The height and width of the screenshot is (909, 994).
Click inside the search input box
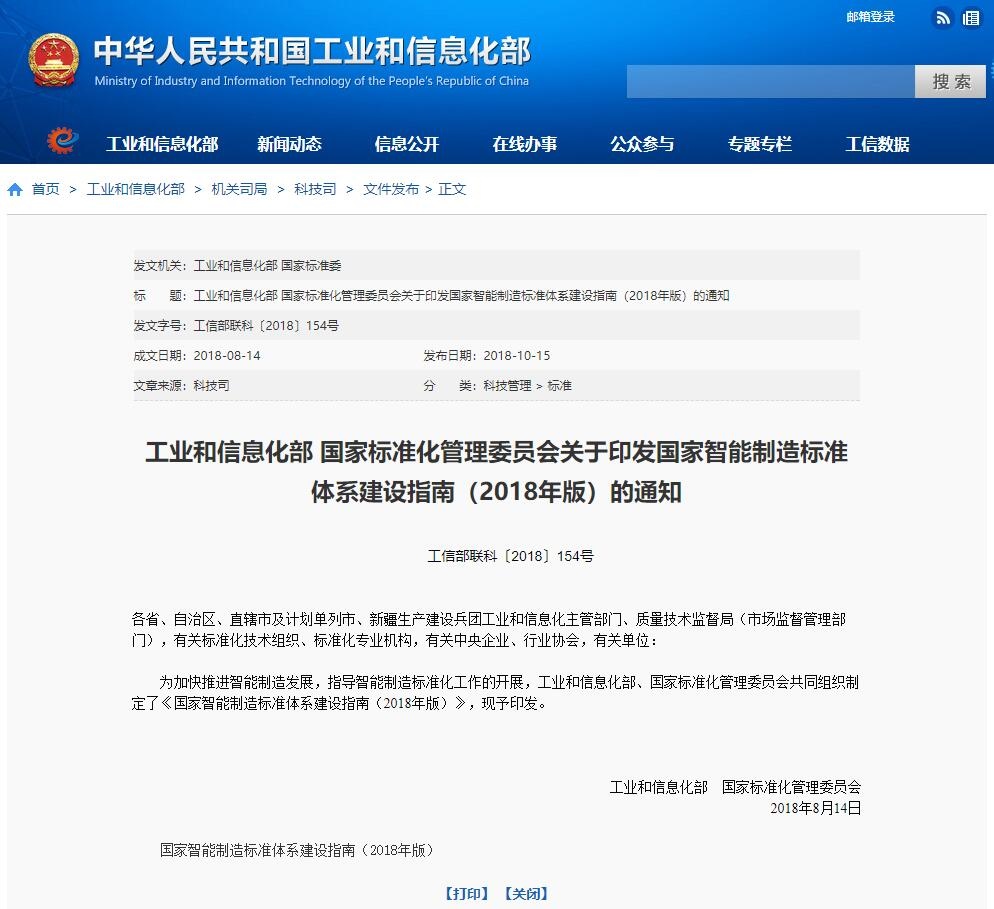[x=770, y=82]
